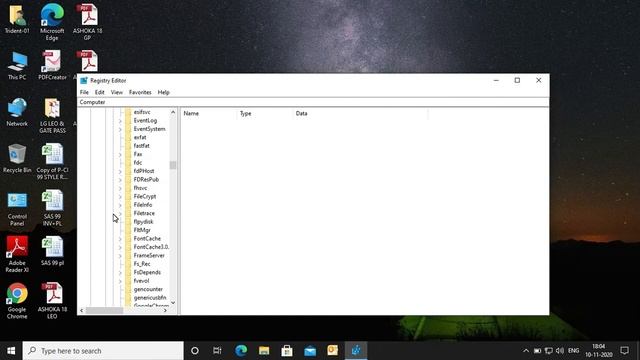The image size is (640, 360).
Task: Select the FltMgr key in the tree
Action: 142,230
